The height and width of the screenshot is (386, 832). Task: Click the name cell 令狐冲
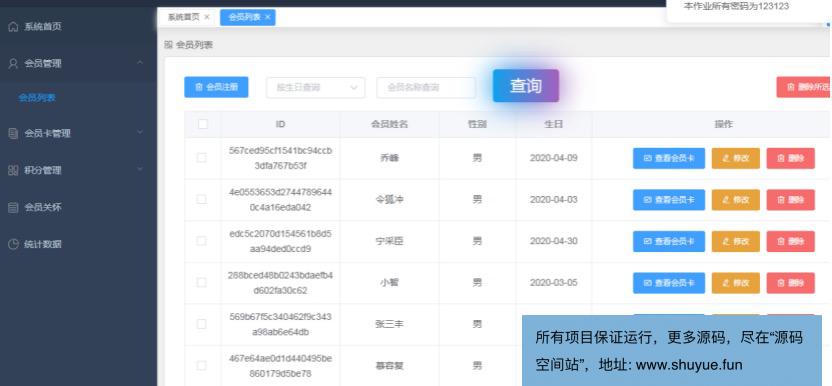click(389, 199)
